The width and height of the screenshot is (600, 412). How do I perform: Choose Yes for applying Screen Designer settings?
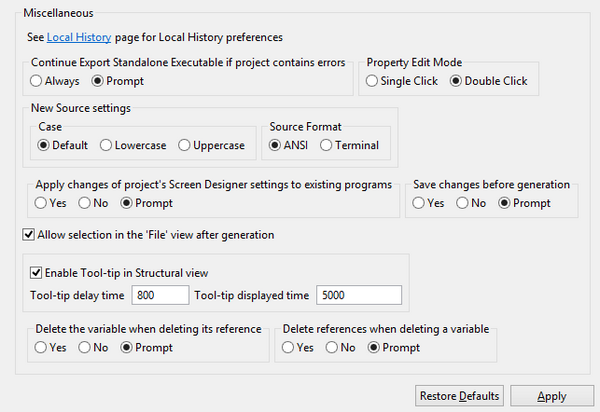click(41, 203)
